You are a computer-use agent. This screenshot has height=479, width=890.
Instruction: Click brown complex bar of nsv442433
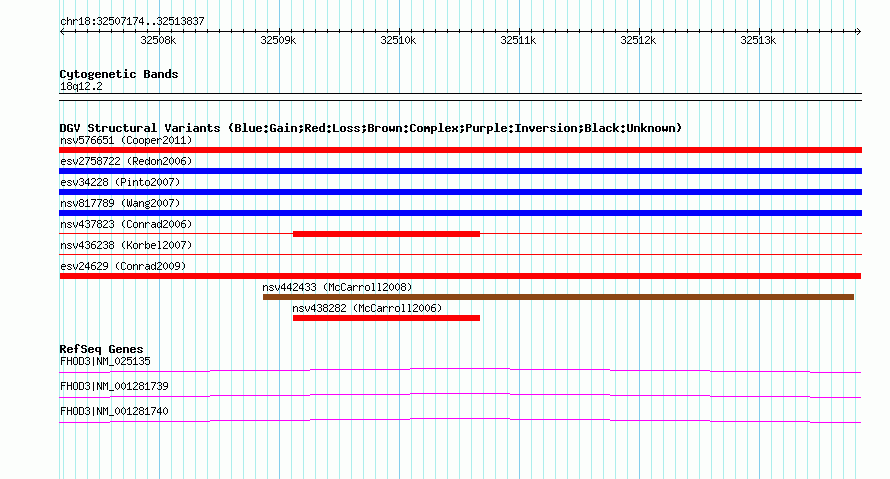(559, 297)
